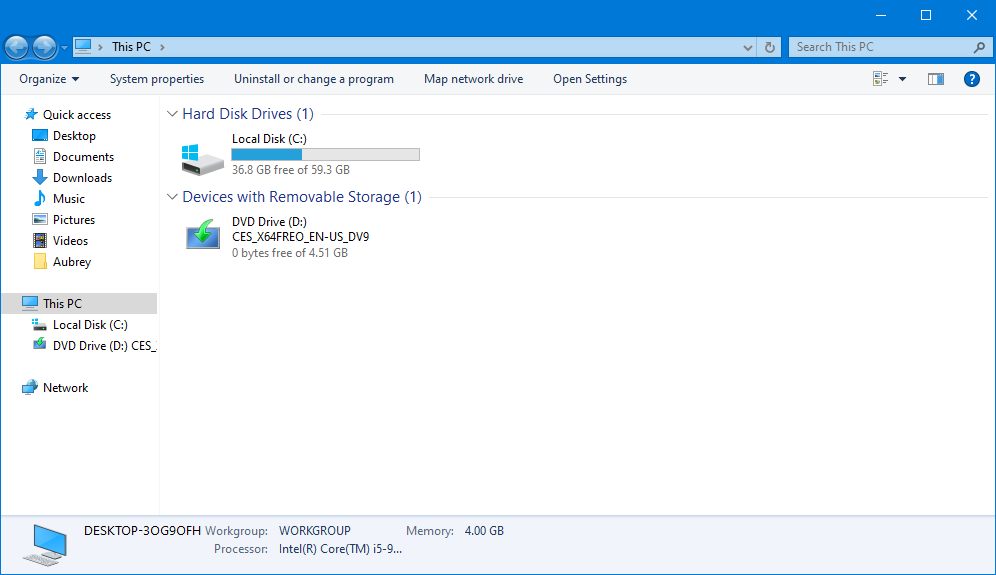Screen dimensions: 996x575
Task: Open Videos folder in sidebar
Action: pyautogui.click(x=70, y=240)
